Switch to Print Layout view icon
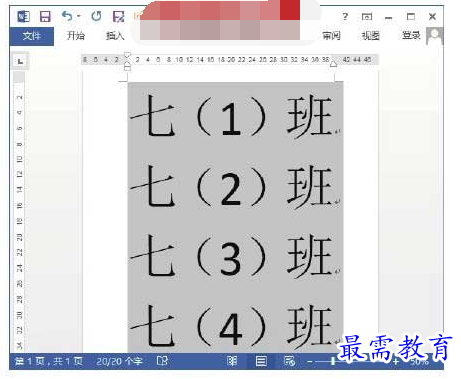 pyautogui.click(x=261, y=361)
